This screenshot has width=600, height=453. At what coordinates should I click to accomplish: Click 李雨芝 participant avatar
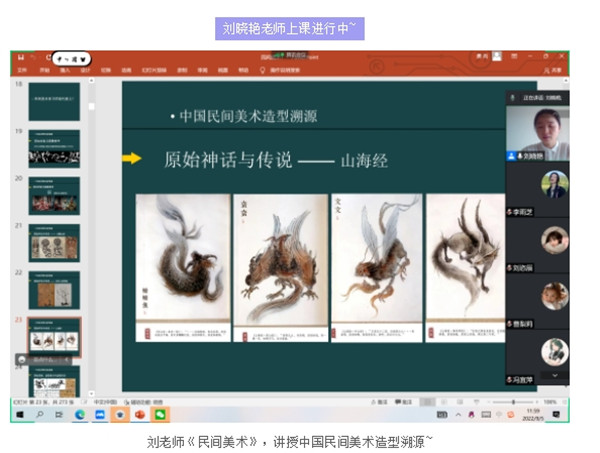tap(554, 184)
